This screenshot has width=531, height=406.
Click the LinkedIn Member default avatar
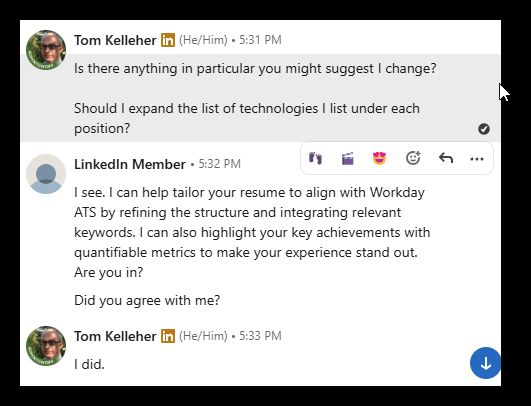[46, 174]
